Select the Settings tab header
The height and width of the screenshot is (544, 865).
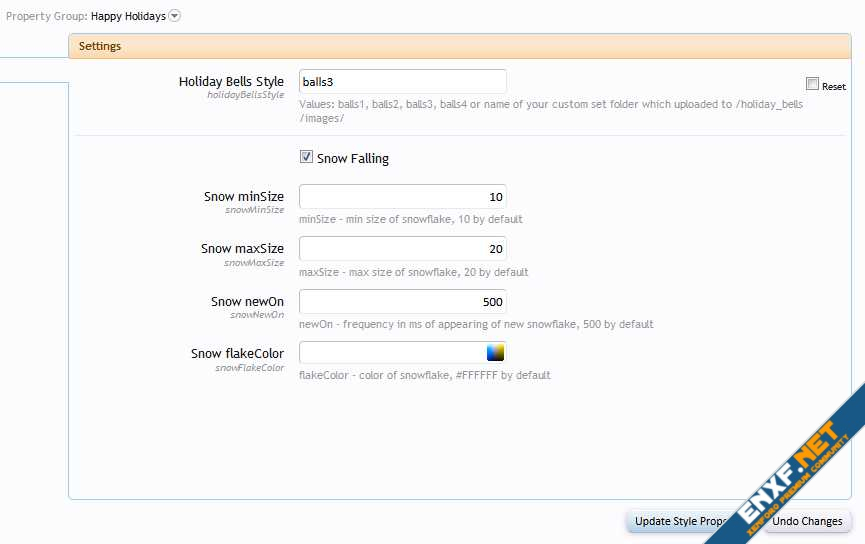(100, 46)
